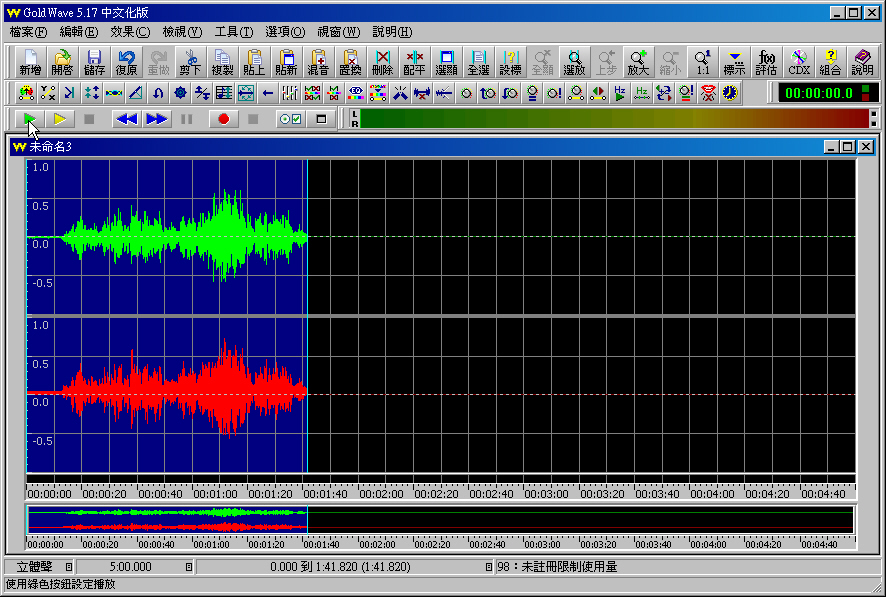Image resolution: width=886 pixels, height=597 pixels.
Task: Click the 混音 (Mix) toolbar icon
Action: point(318,63)
